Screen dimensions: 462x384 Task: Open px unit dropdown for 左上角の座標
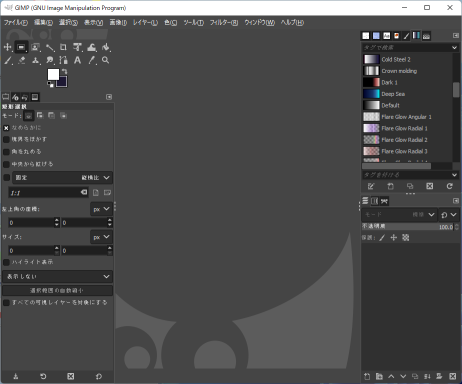[101, 209]
